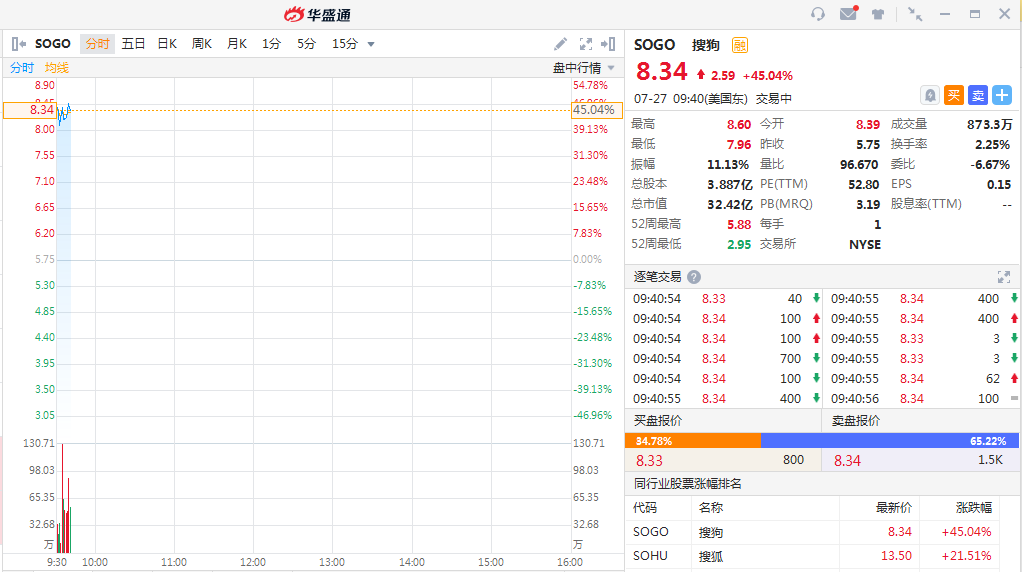This screenshot has width=1022, height=572.
Task: Add SOGO to watchlist with plus
Action: coord(1001,95)
